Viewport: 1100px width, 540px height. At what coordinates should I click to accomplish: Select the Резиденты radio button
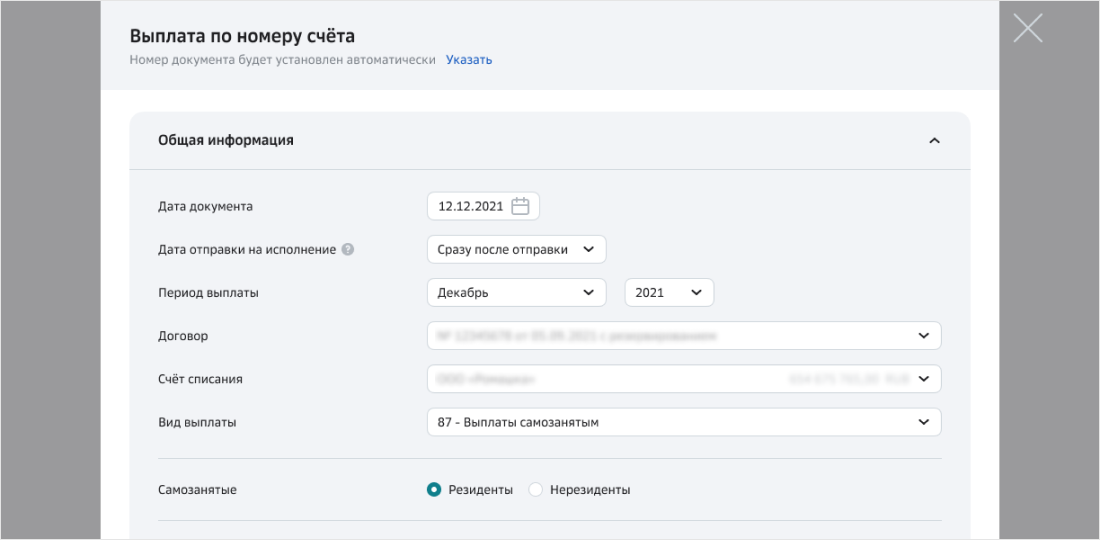point(434,490)
